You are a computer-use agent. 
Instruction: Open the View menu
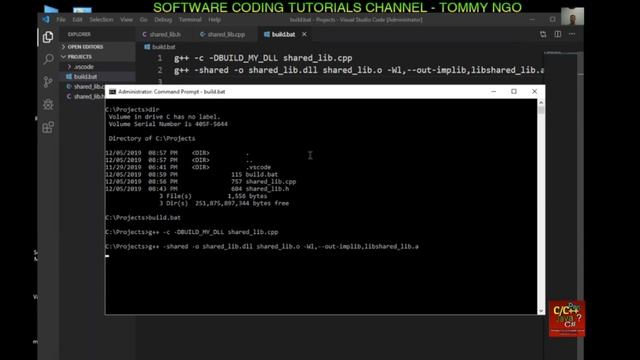click(x=126, y=20)
